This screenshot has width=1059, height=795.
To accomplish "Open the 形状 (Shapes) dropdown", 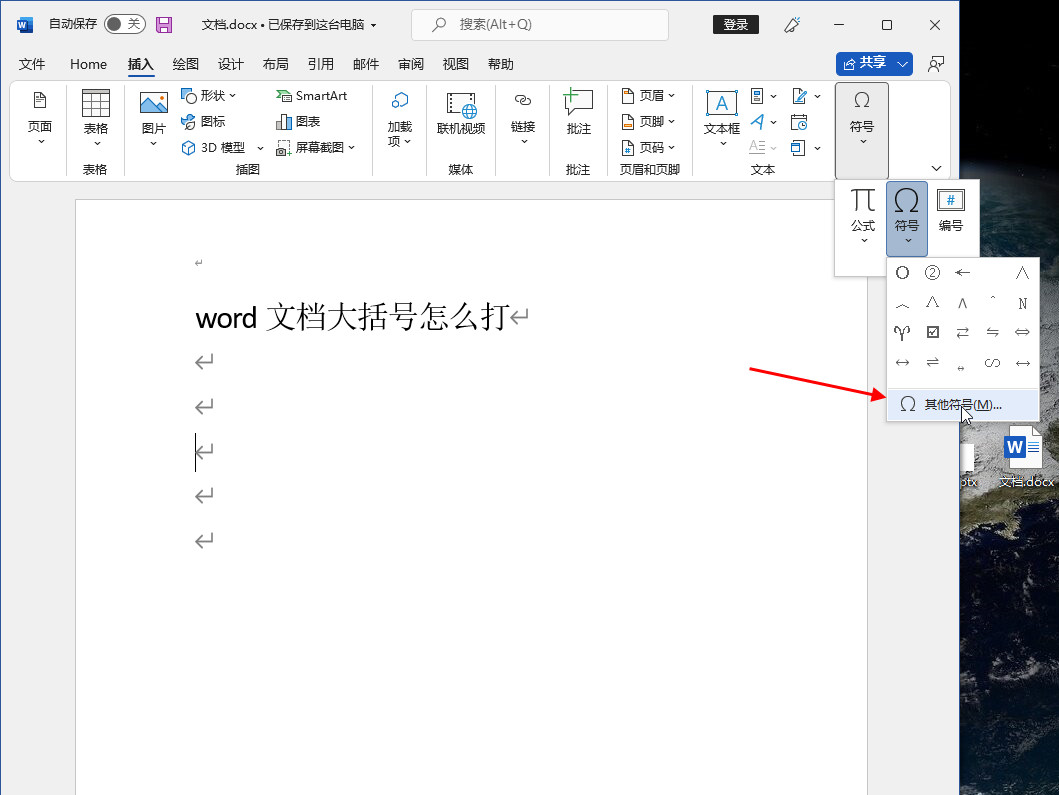I will (x=209, y=96).
